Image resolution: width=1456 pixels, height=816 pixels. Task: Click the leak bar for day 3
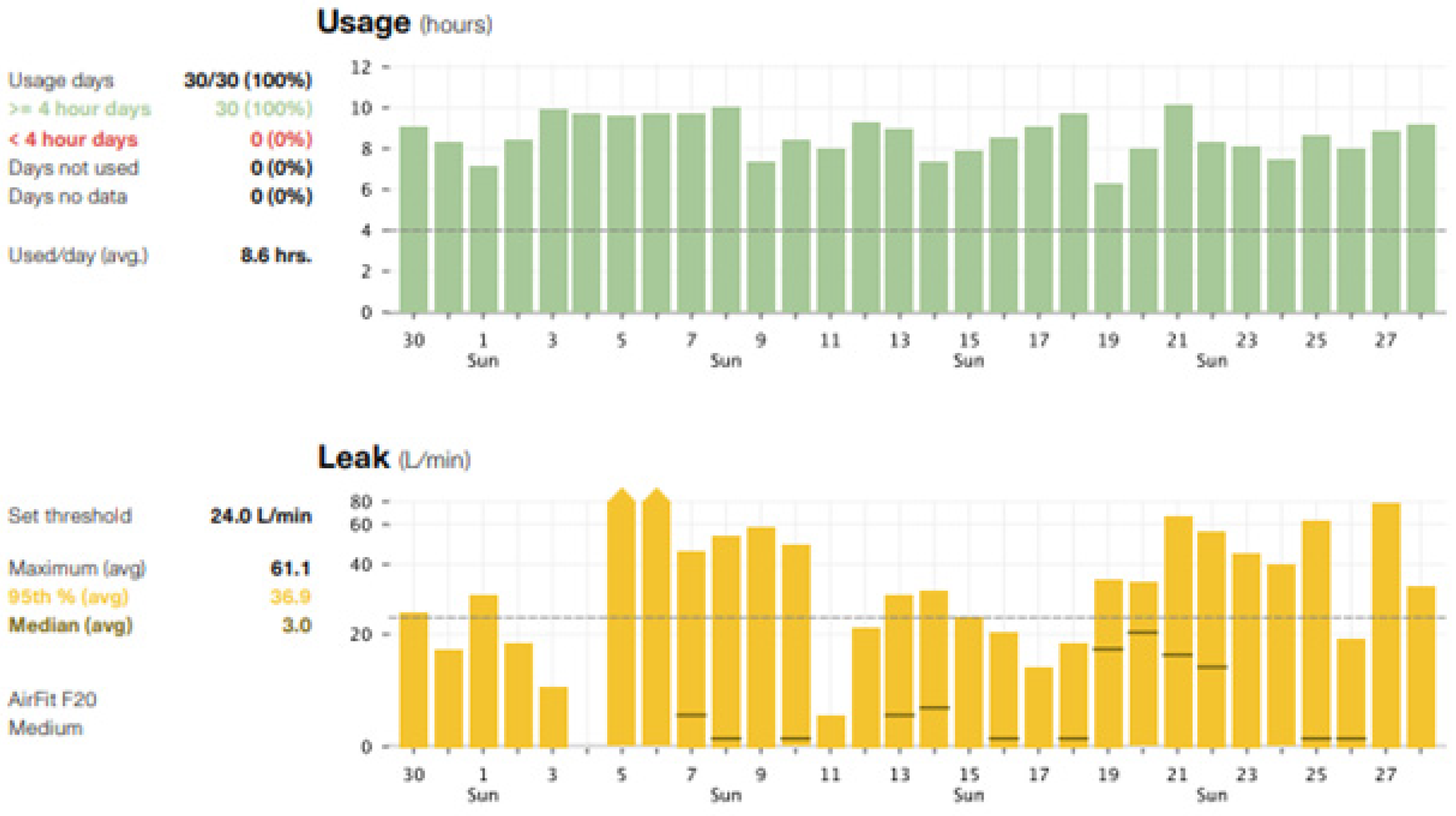(x=553, y=716)
